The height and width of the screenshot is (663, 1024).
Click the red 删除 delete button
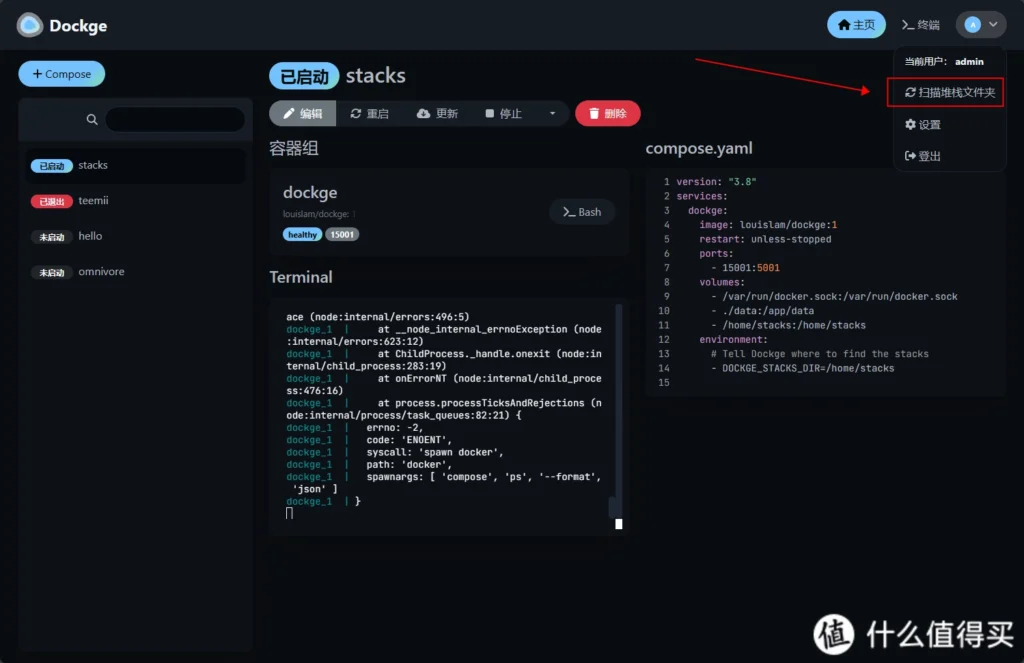(607, 114)
